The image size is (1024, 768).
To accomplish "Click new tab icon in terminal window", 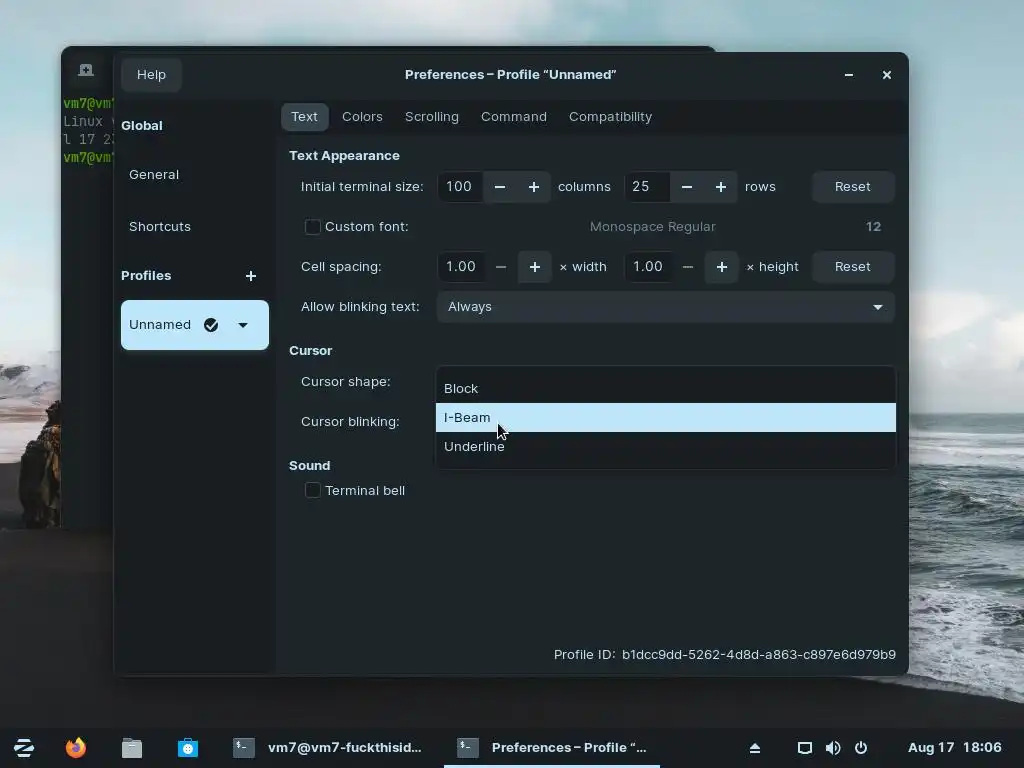I will (x=86, y=71).
